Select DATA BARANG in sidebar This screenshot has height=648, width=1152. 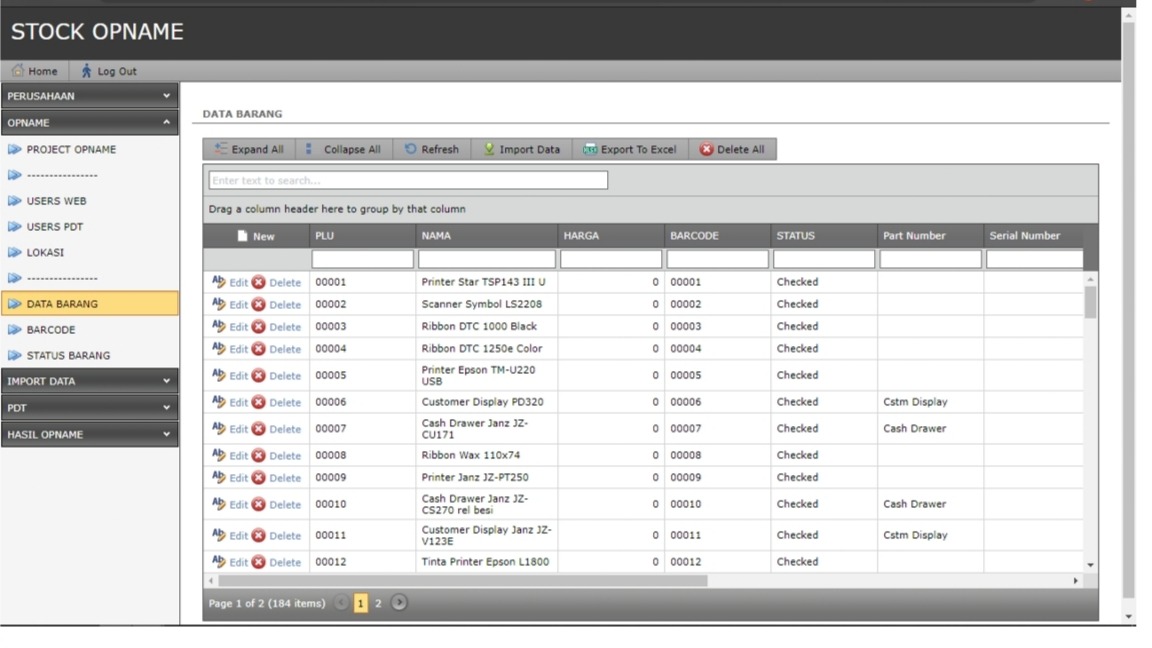[89, 303]
